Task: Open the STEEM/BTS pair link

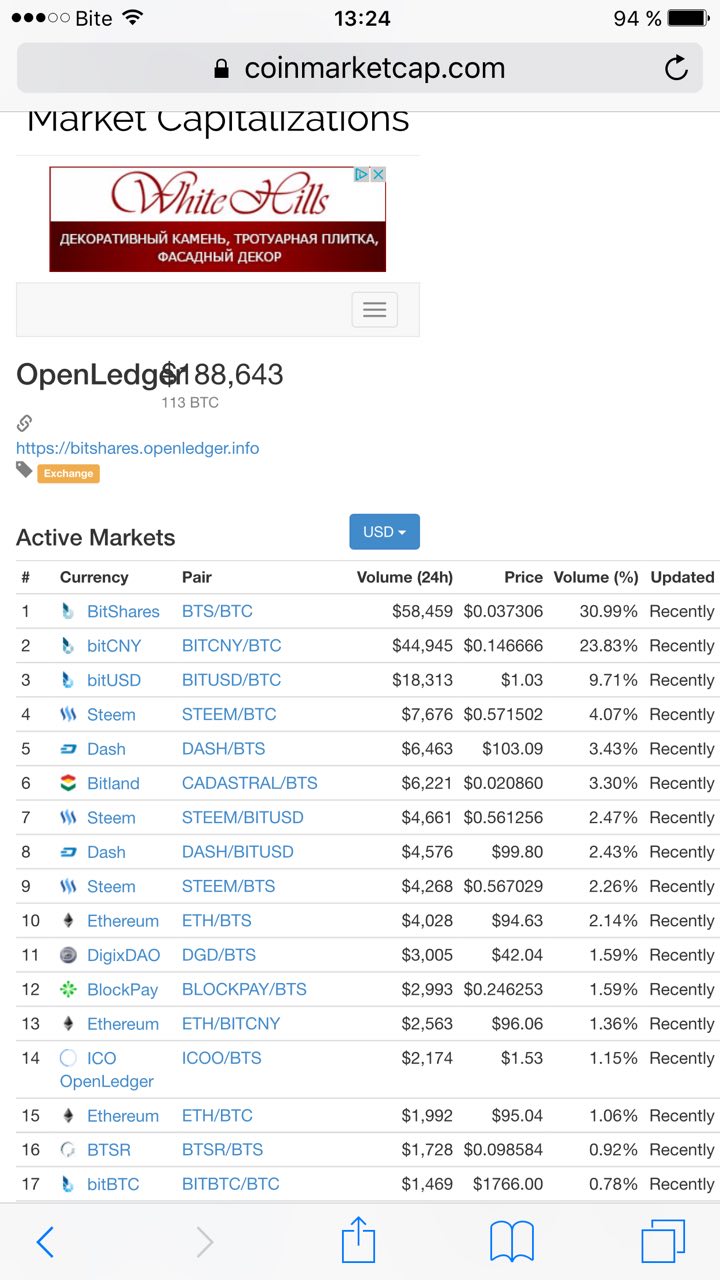Action: pyautogui.click(x=228, y=886)
